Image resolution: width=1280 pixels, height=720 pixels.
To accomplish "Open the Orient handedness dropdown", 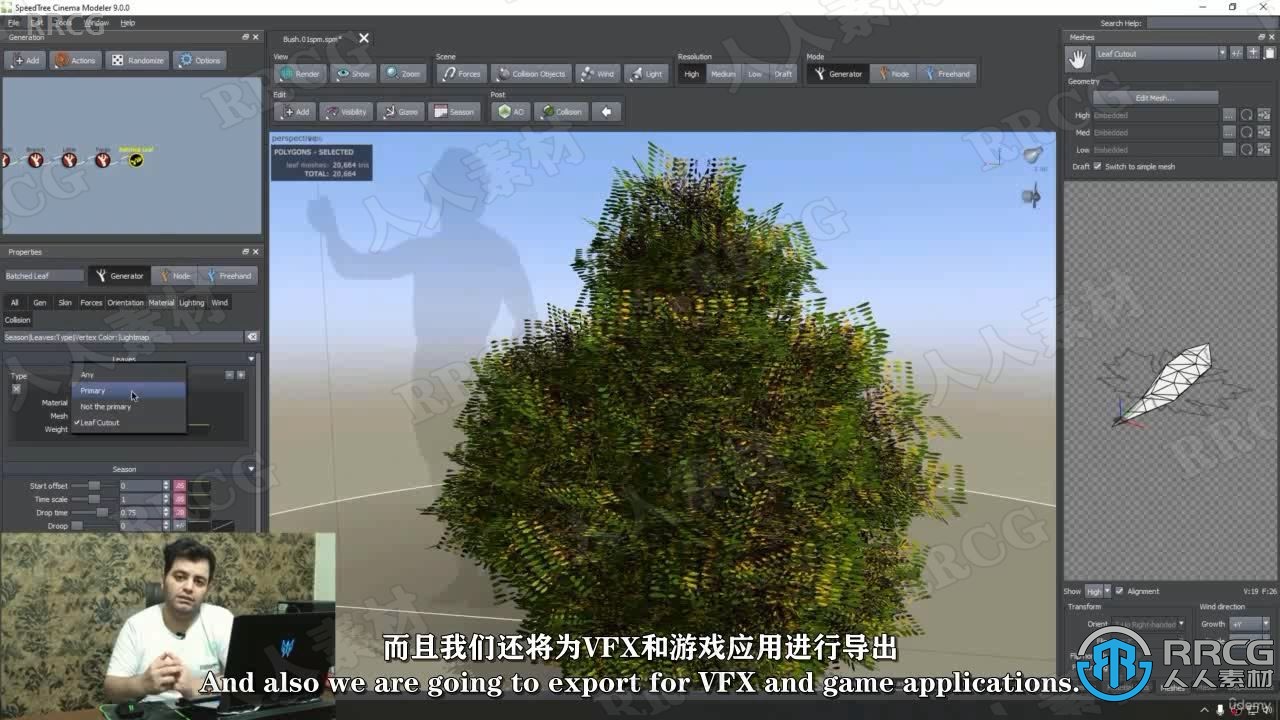I will click(x=1148, y=624).
